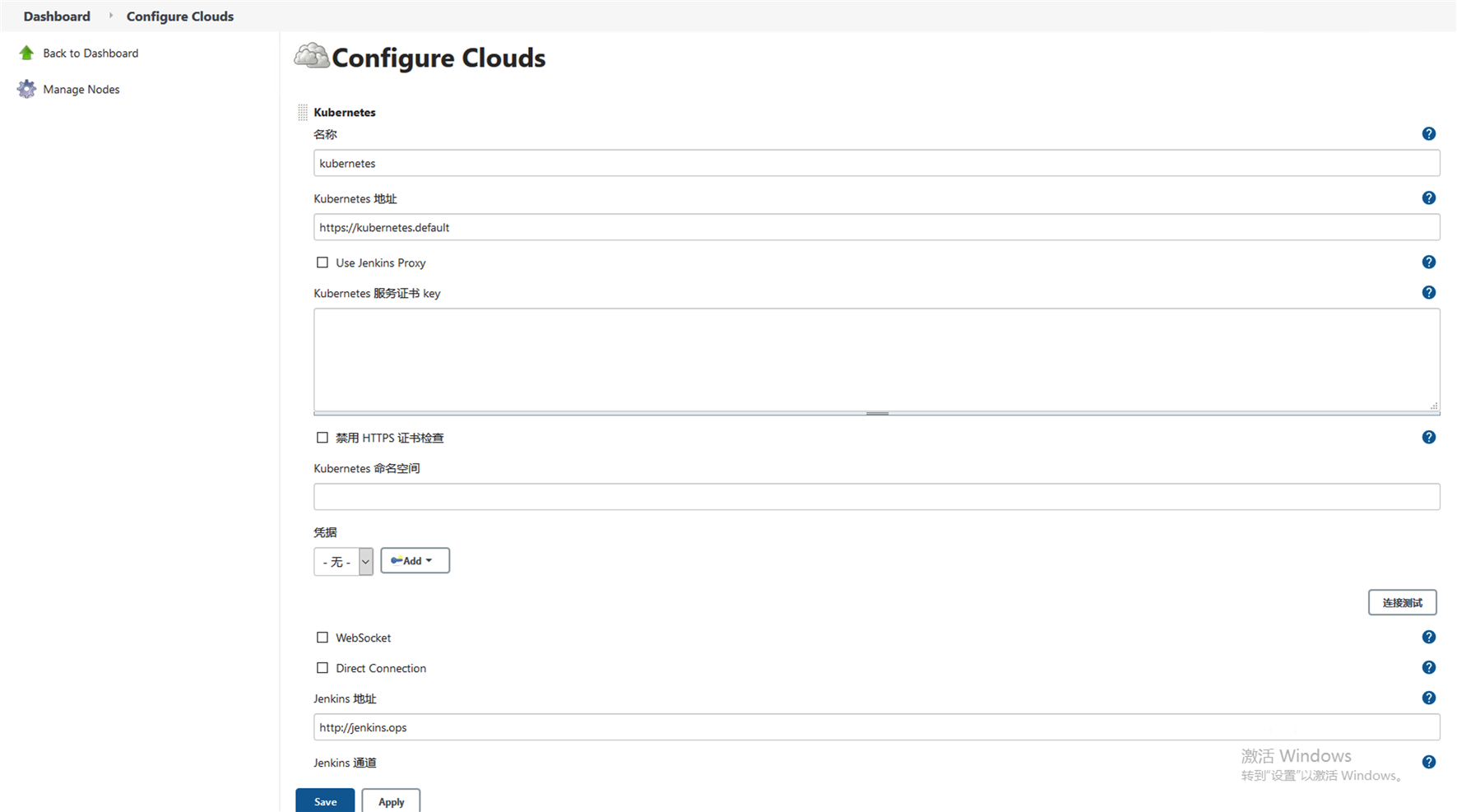Screen dimensions: 1457x812
Task: Open help for 禁用 HTTPS 证书检查
Action: point(1428,438)
